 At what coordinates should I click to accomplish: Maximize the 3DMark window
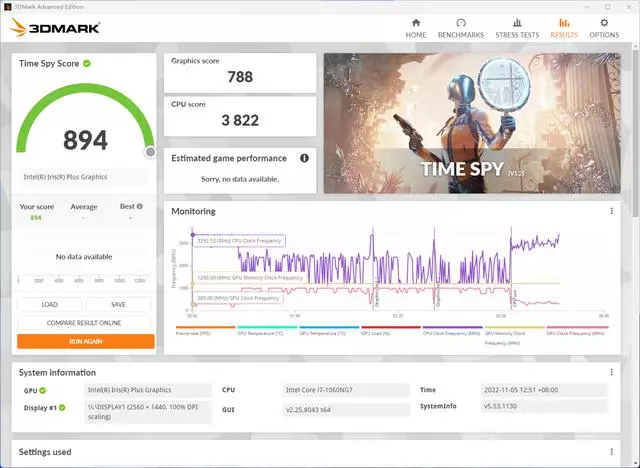pyautogui.click(x=607, y=7)
